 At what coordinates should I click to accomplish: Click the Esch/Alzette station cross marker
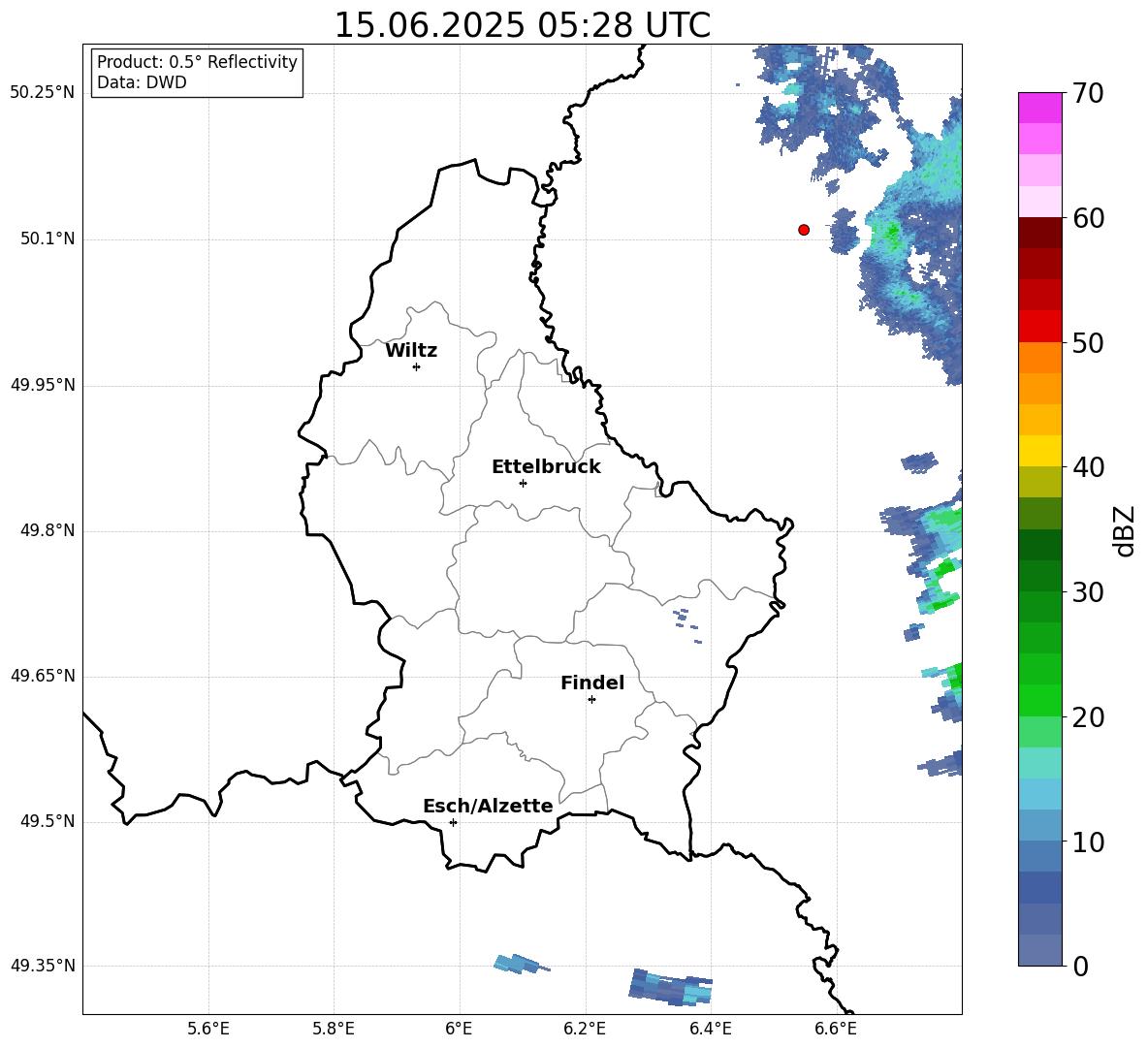(x=453, y=822)
